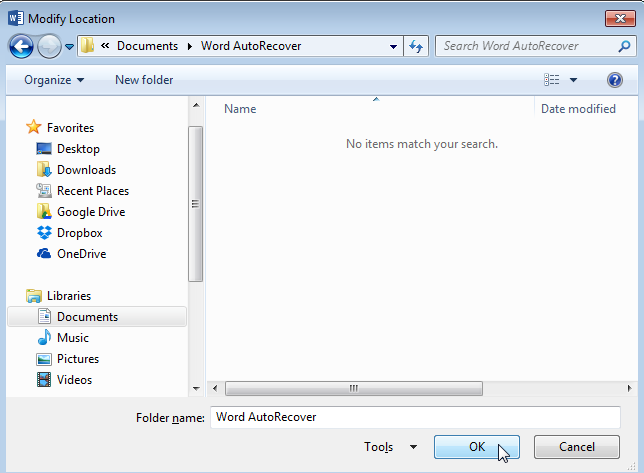
Task: Expand the Organize menu
Action: [x=54, y=80]
